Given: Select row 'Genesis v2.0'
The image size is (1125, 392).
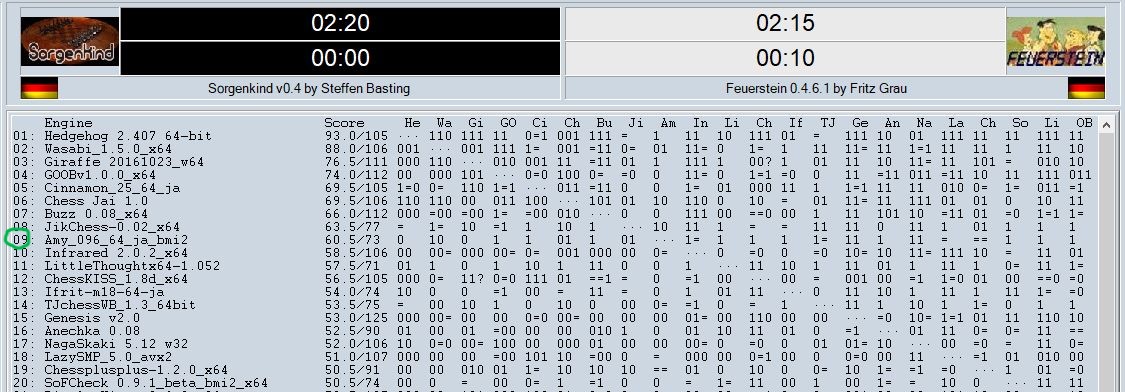Looking at the screenshot, I should click(x=552, y=318).
